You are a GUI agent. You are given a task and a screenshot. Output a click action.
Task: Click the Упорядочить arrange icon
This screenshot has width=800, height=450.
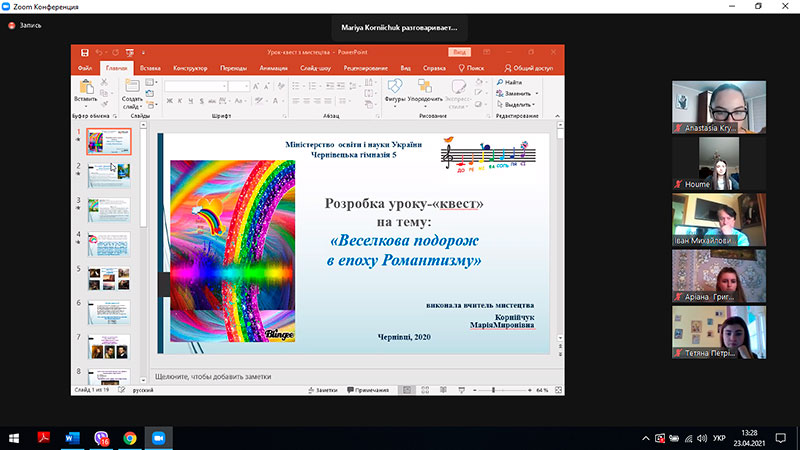click(425, 86)
